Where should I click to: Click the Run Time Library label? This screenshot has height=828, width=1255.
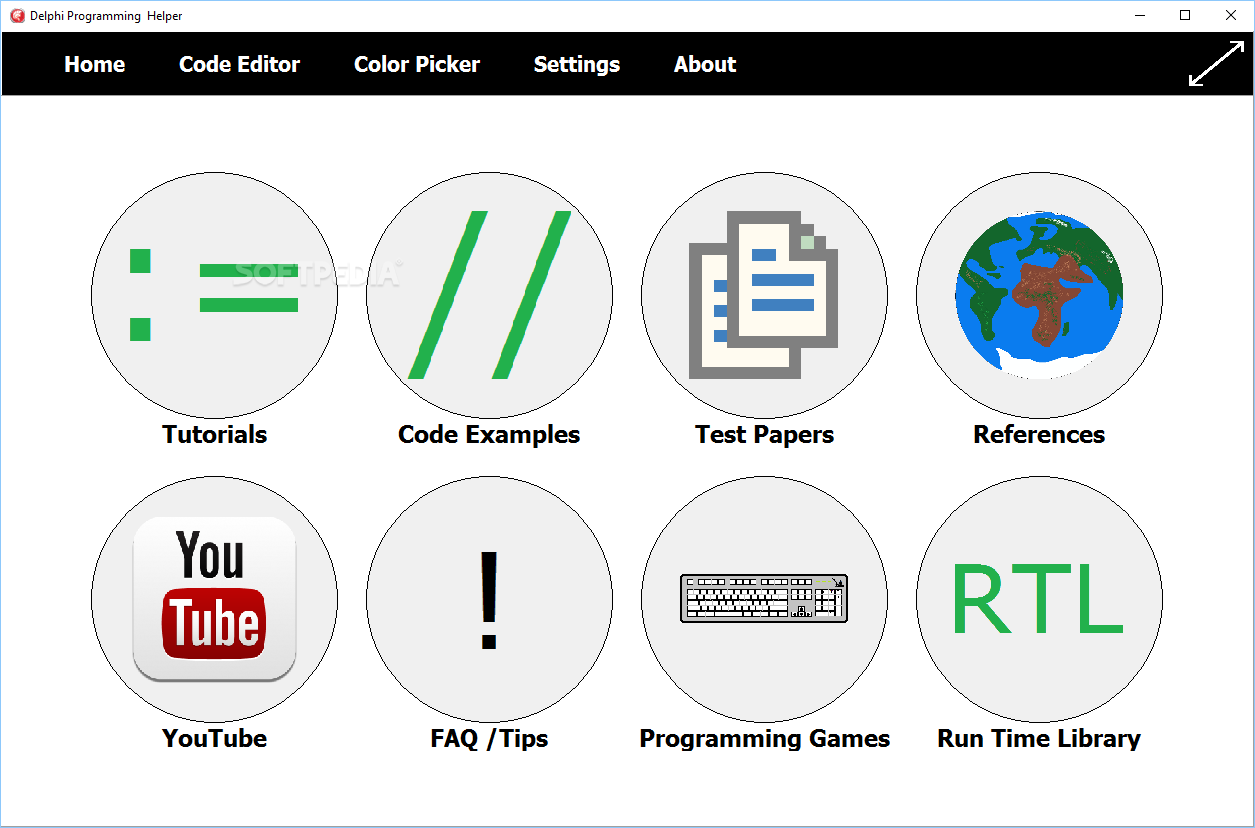click(1039, 739)
